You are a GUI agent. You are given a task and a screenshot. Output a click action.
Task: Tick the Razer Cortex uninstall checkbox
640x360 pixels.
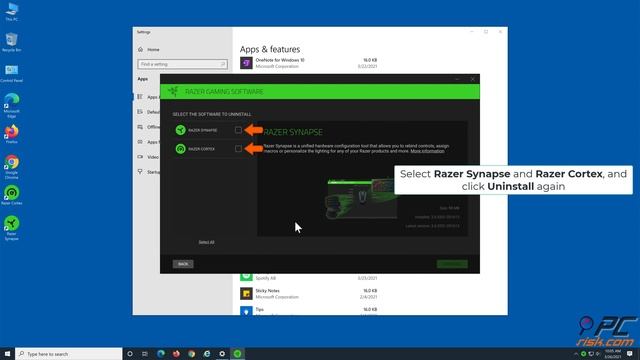click(238, 149)
